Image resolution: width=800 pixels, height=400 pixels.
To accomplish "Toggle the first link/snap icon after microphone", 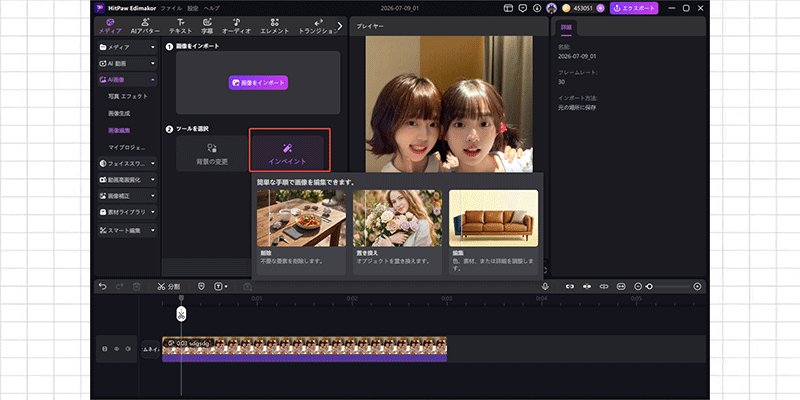I will click(x=570, y=287).
